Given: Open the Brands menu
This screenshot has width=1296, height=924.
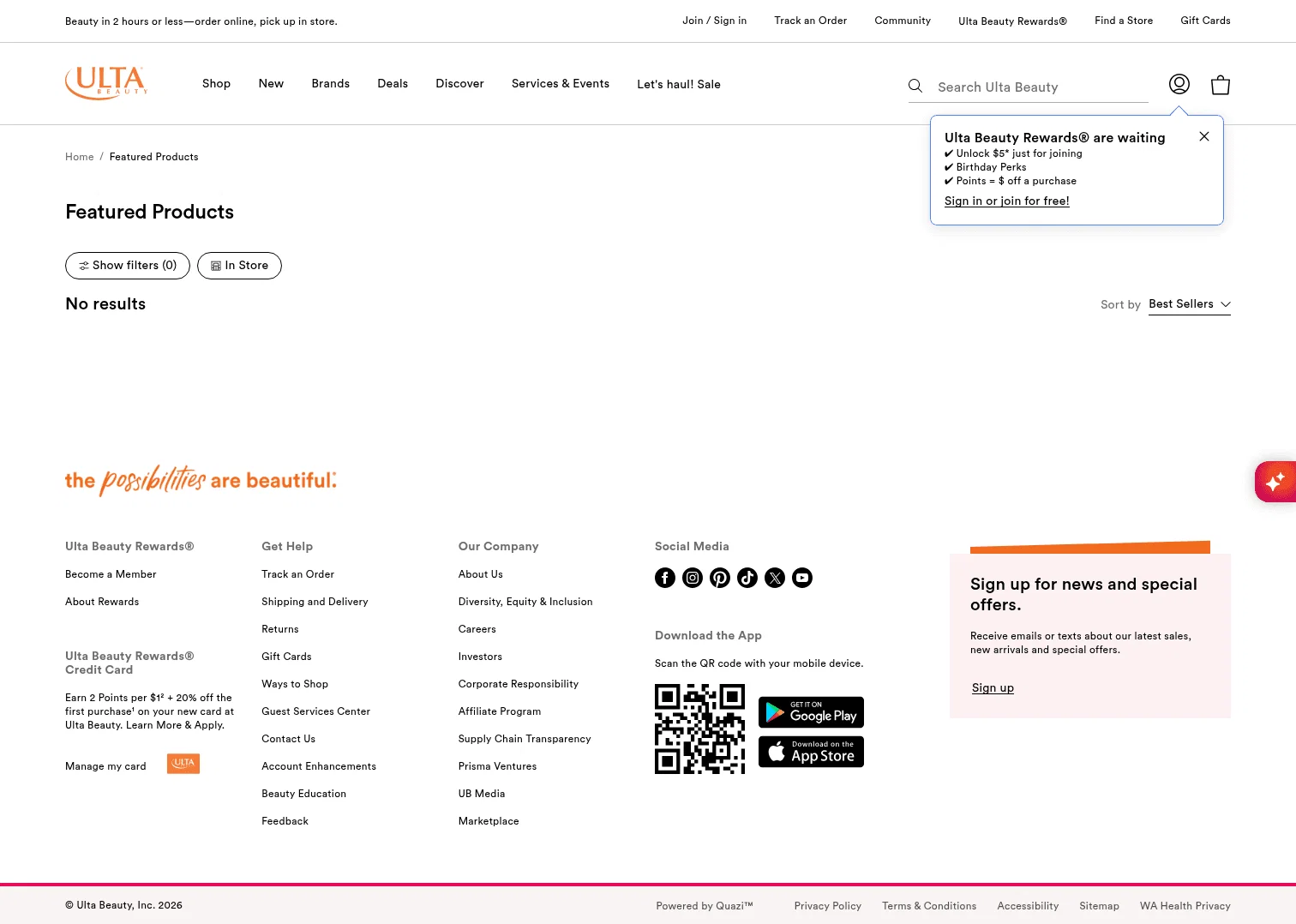Looking at the screenshot, I should (331, 84).
